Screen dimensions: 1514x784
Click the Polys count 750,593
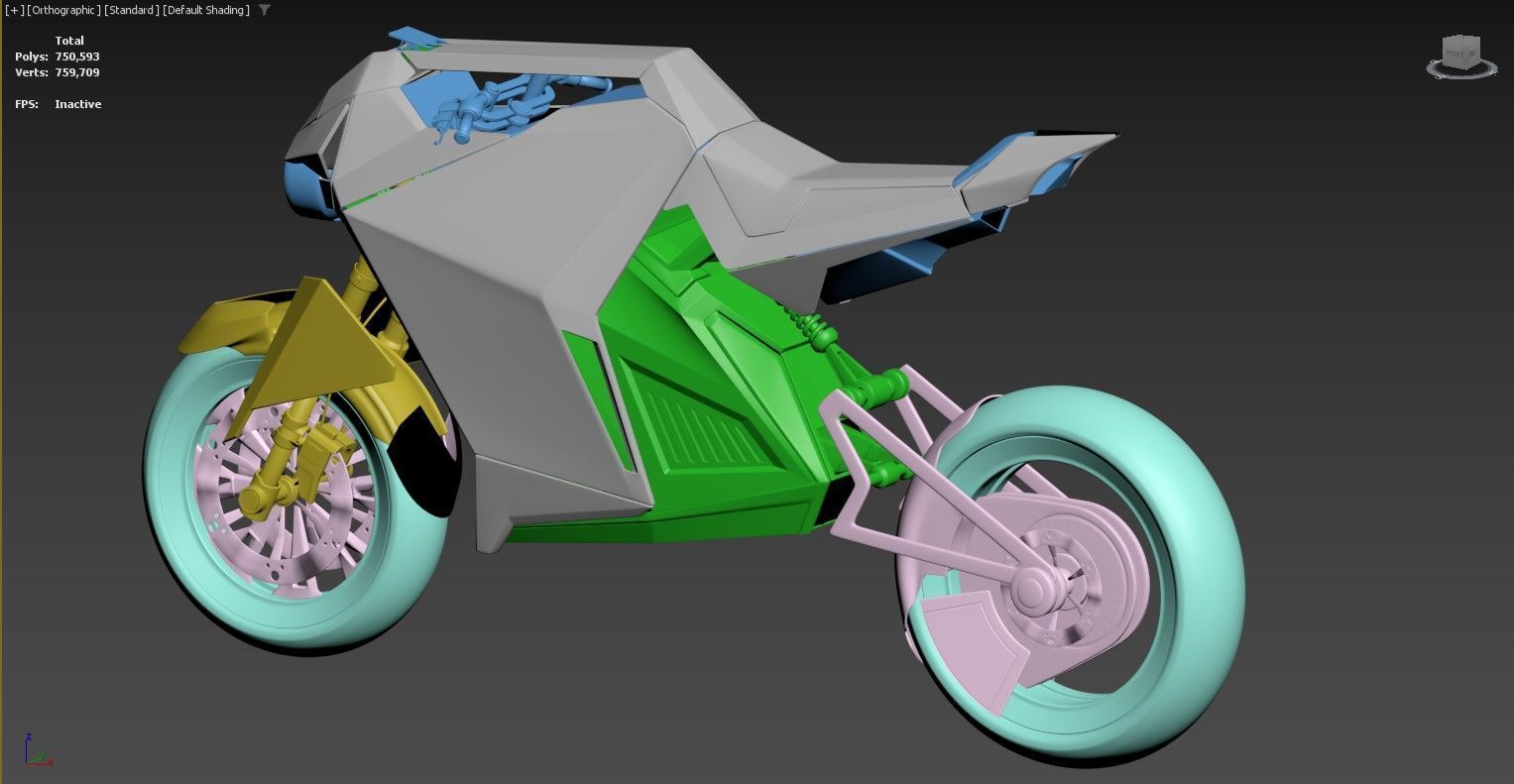click(77, 56)
